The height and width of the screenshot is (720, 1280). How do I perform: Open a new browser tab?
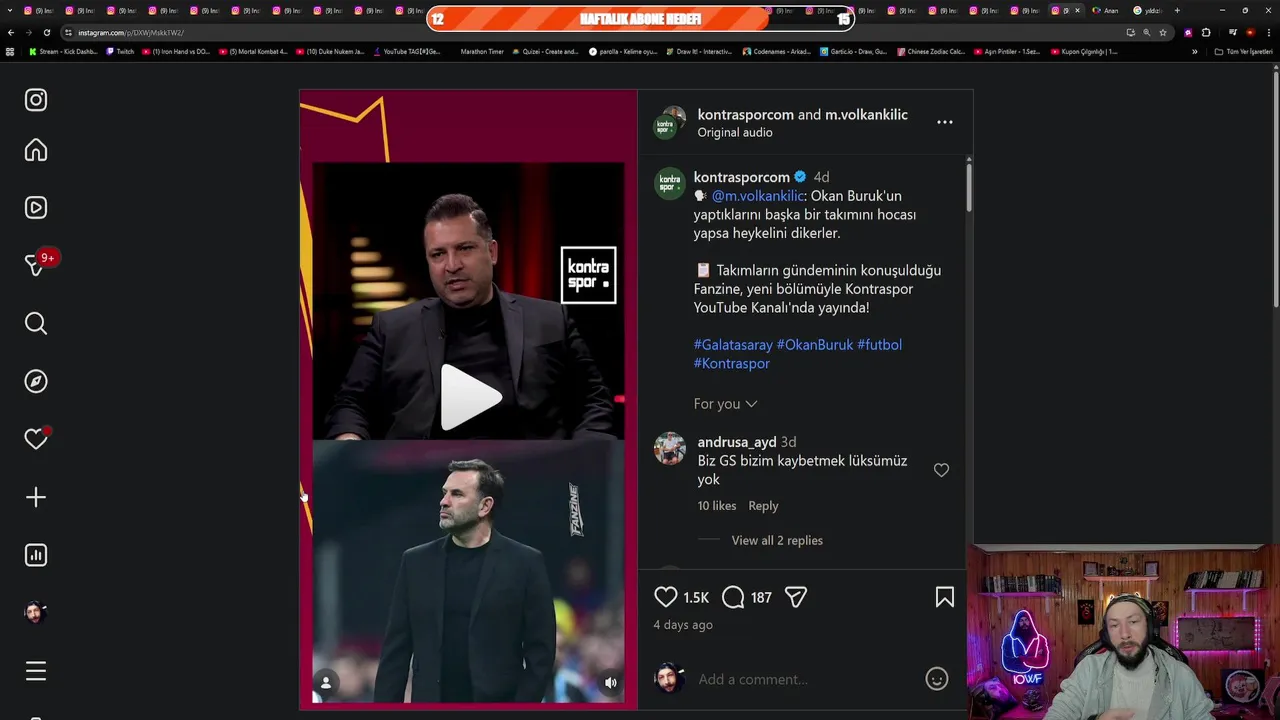tap(1177, 10)
